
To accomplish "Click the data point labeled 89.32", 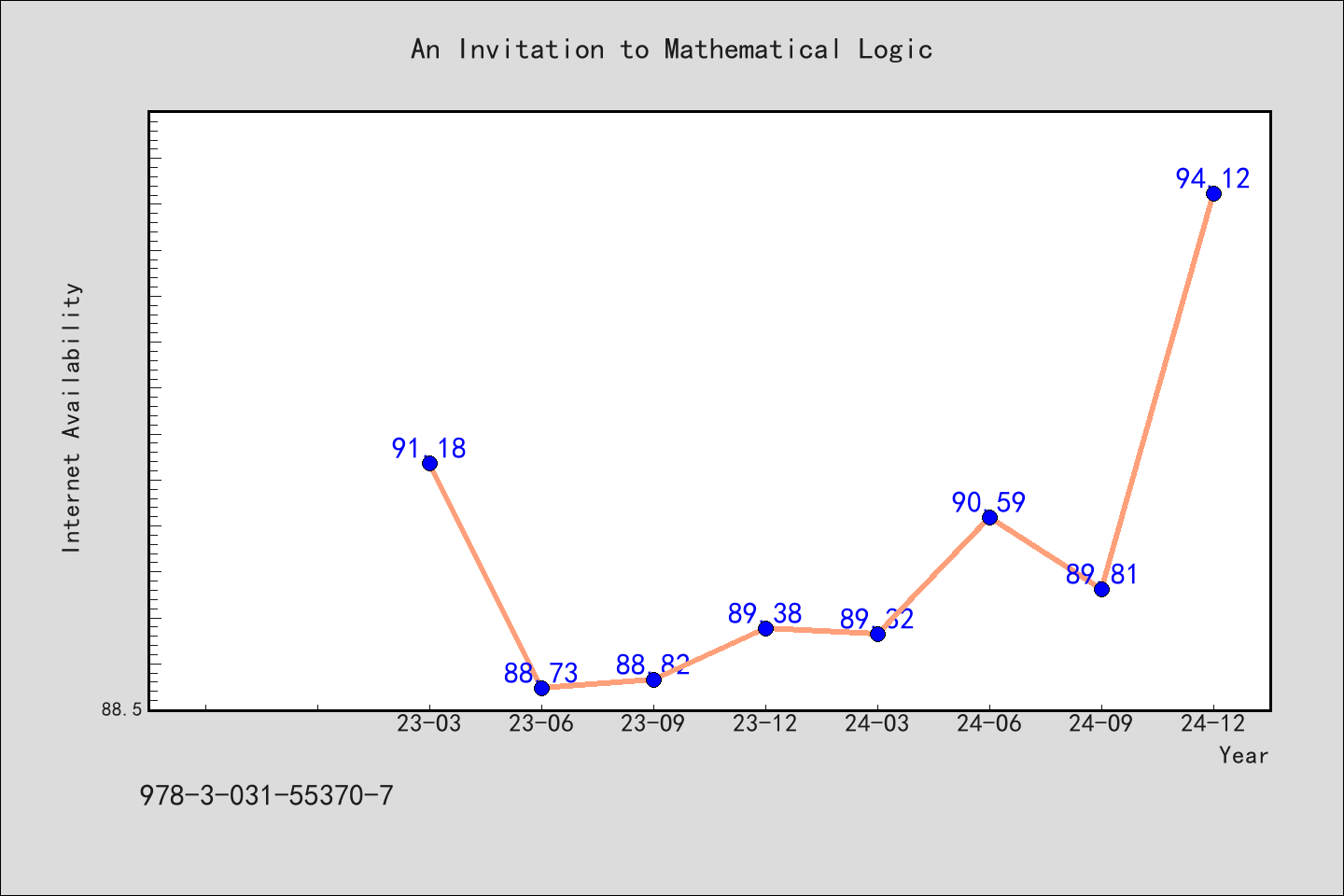I will [x=877, y=634].
